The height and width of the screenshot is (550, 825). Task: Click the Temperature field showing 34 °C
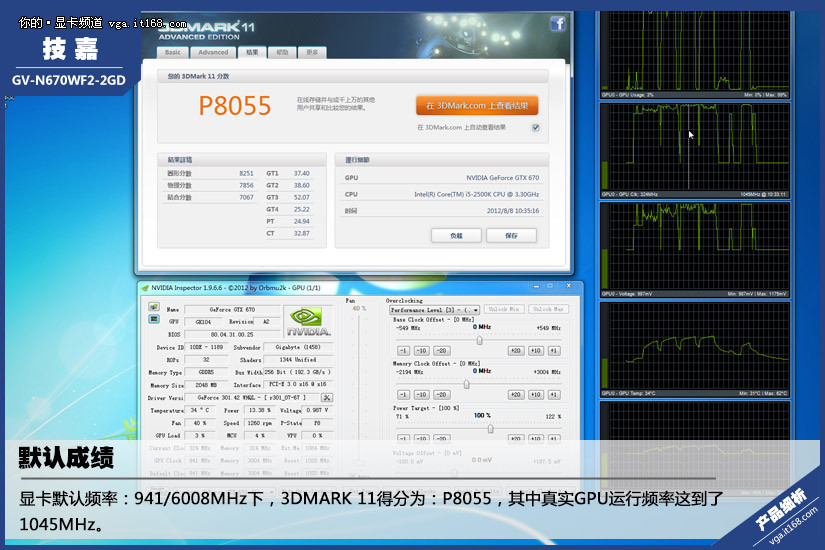[x=200, y=409]
